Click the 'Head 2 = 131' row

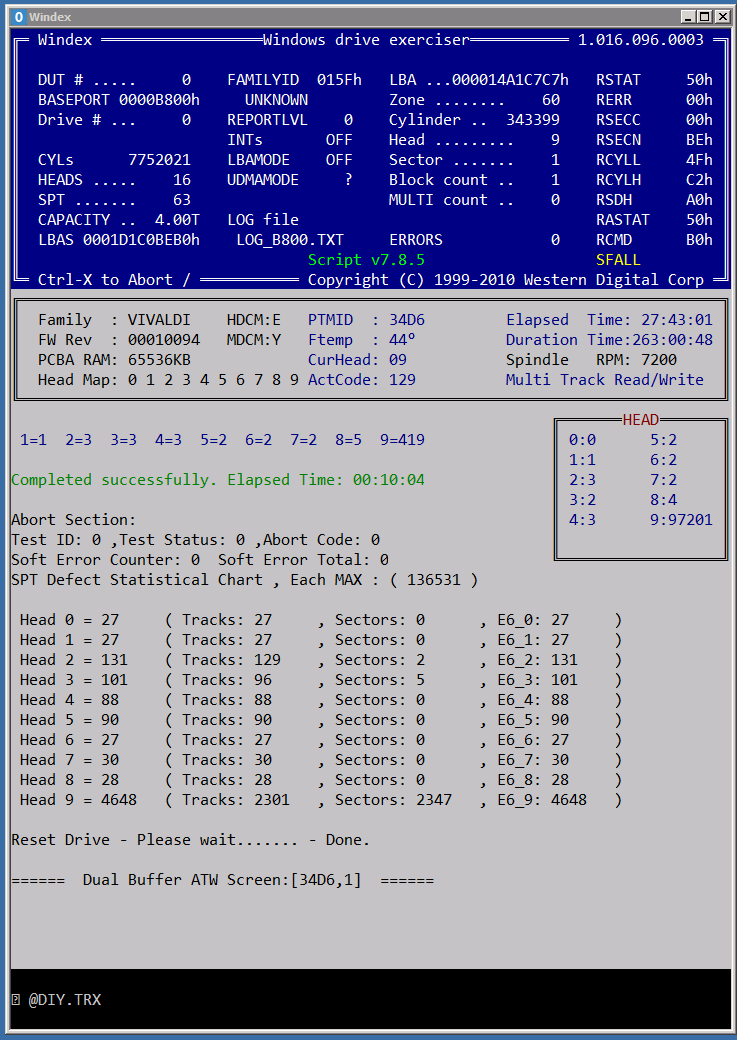click(x=321, y=660)
